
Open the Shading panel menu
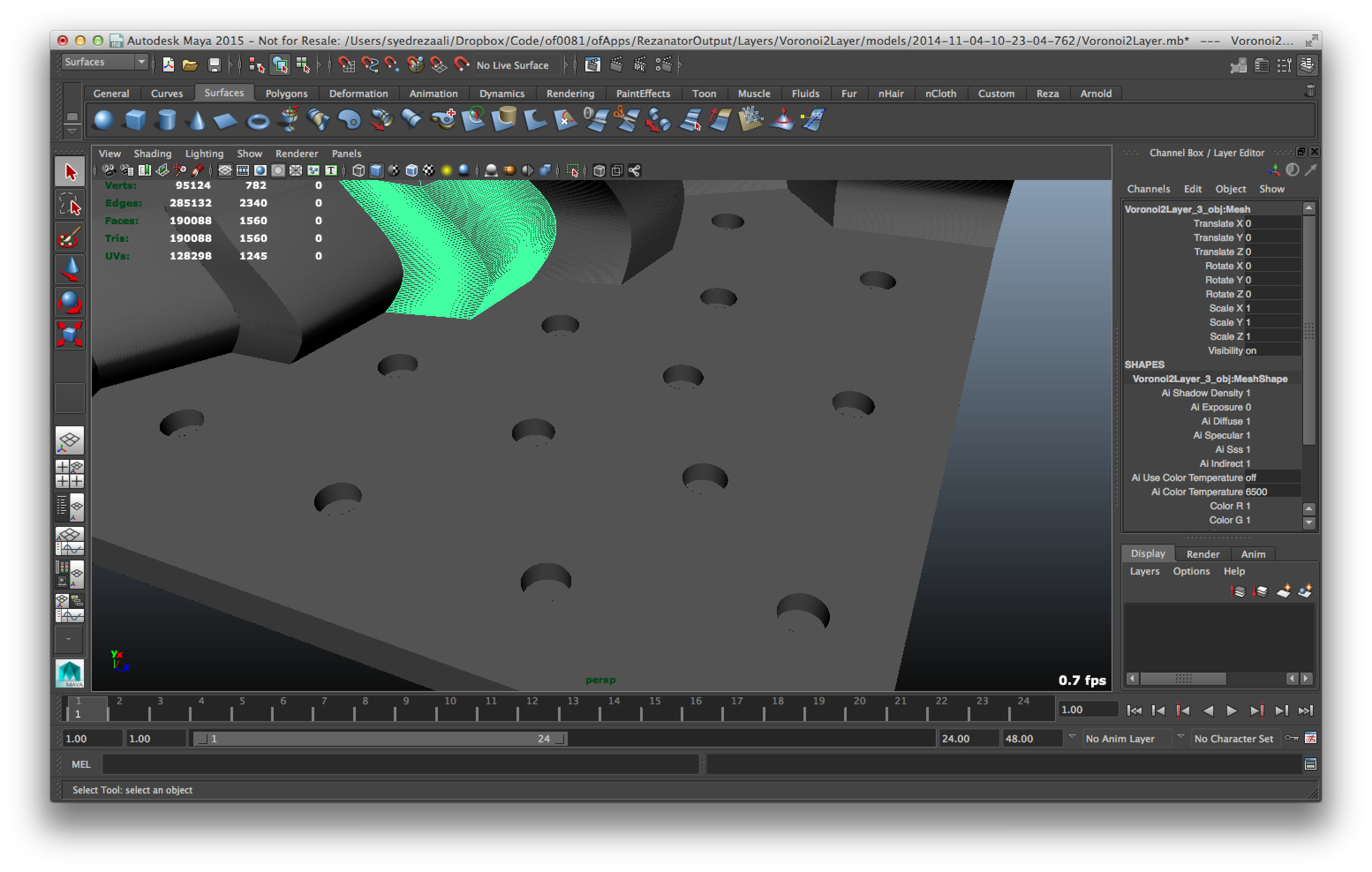coord(152,153)
